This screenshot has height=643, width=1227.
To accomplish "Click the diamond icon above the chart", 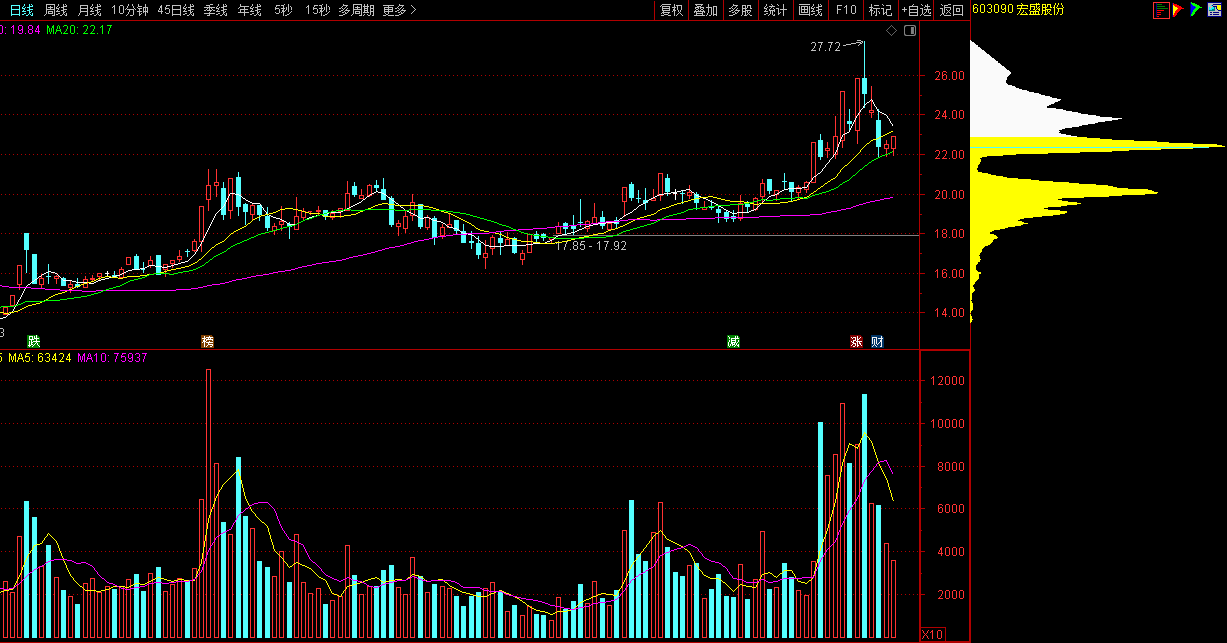I will click(891, 31).
